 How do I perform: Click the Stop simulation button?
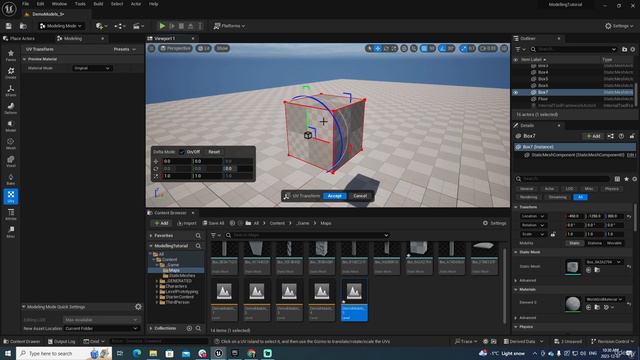[181, 26]
